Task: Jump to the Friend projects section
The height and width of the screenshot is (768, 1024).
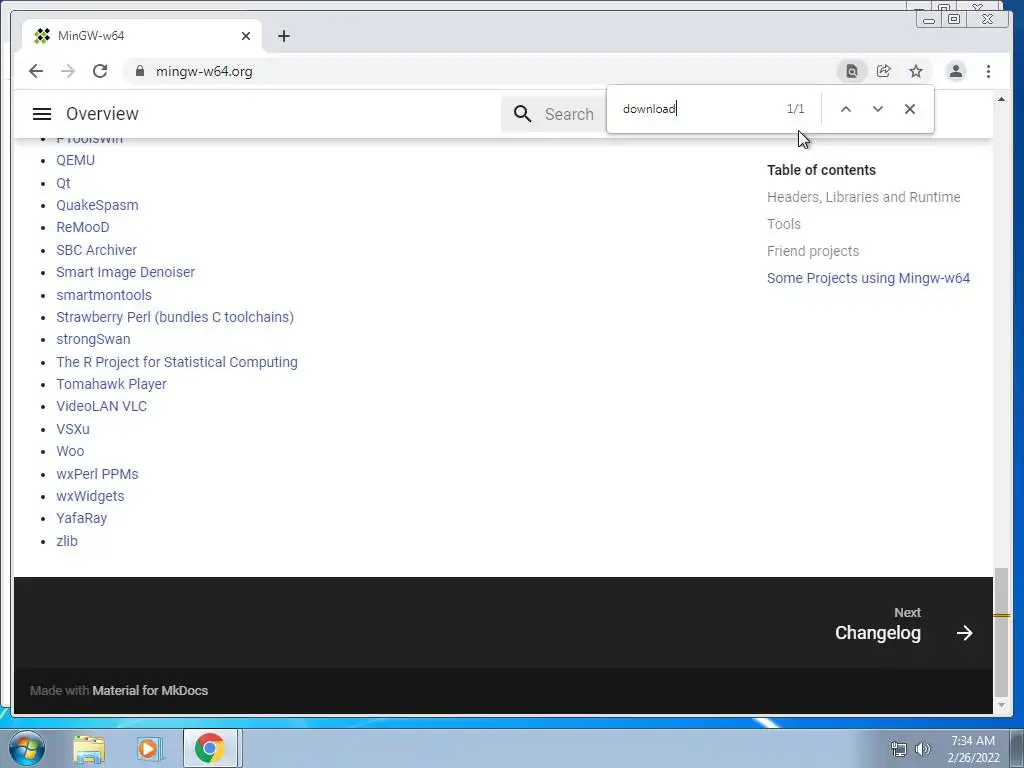Action: (813, 251)
